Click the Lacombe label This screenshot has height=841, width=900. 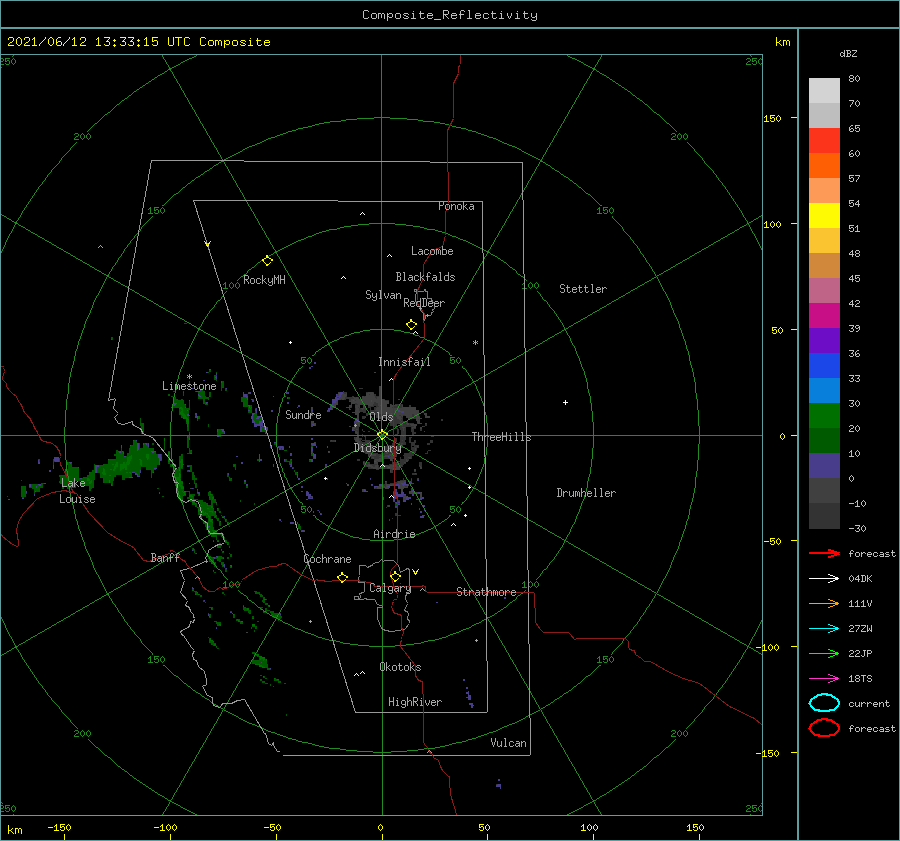tap(432, 251)
